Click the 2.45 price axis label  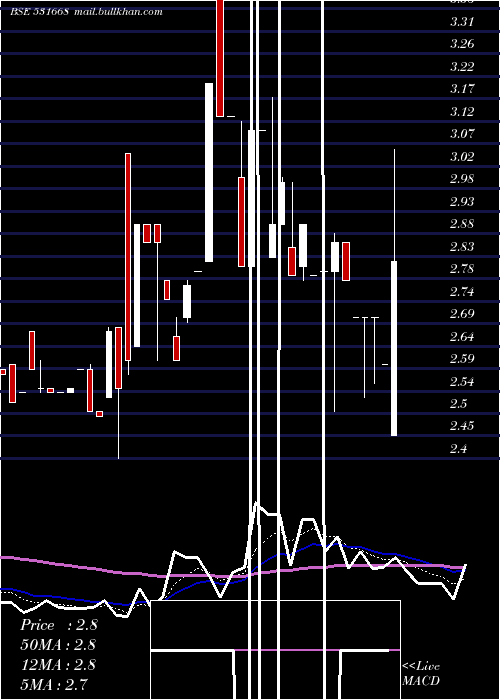tap(462, 425)
